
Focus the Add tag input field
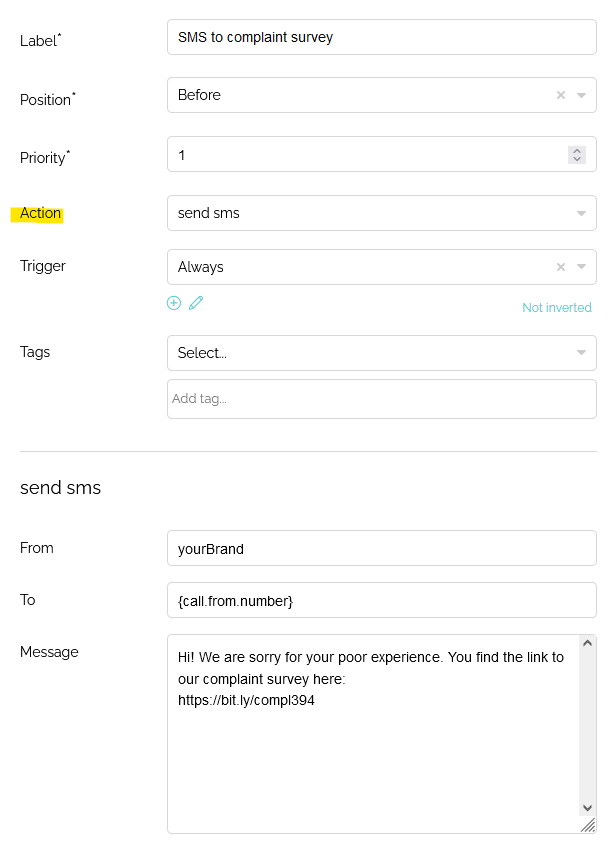[x=382, y=399]
